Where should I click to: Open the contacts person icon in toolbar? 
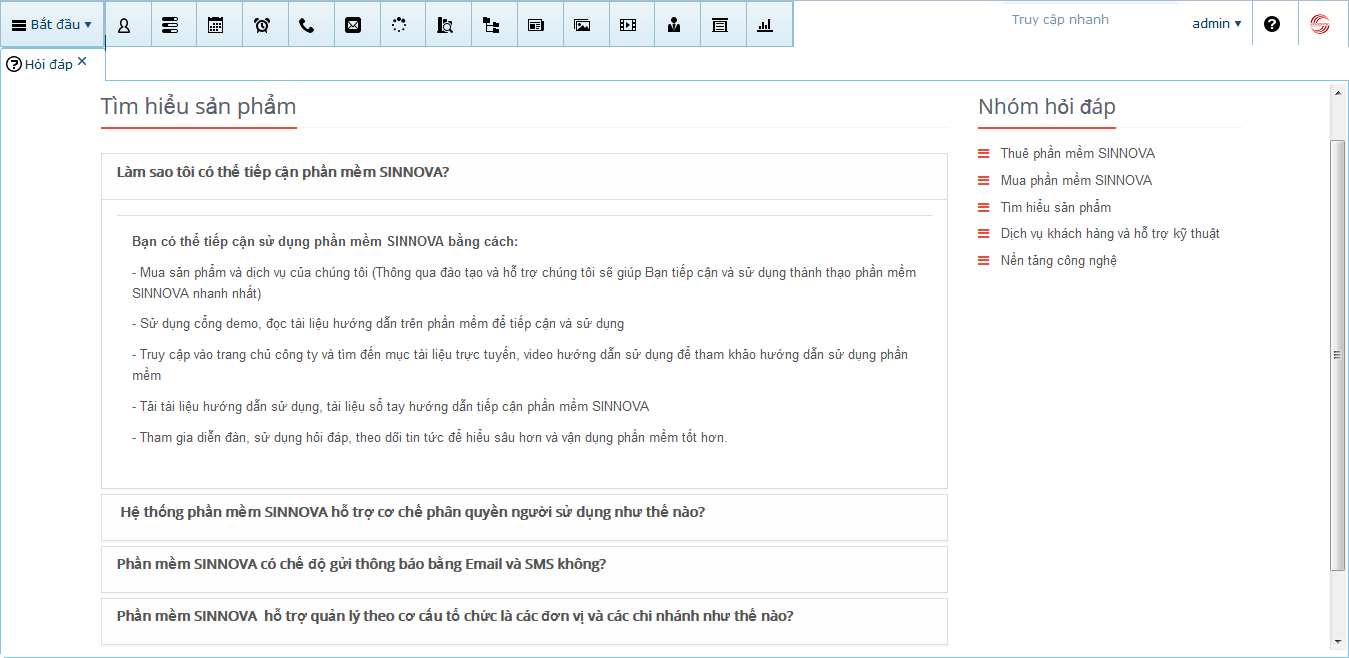pos(124,25)
